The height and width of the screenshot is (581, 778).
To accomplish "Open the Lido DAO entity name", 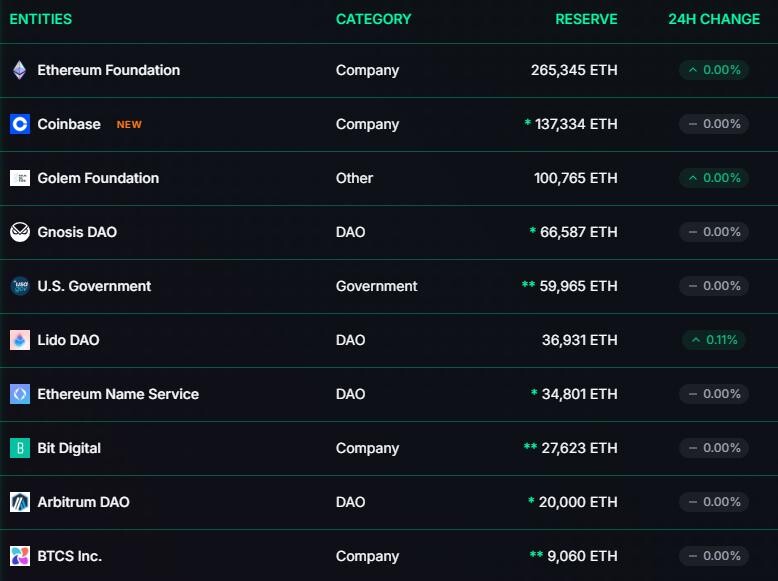I will (68, 340).
